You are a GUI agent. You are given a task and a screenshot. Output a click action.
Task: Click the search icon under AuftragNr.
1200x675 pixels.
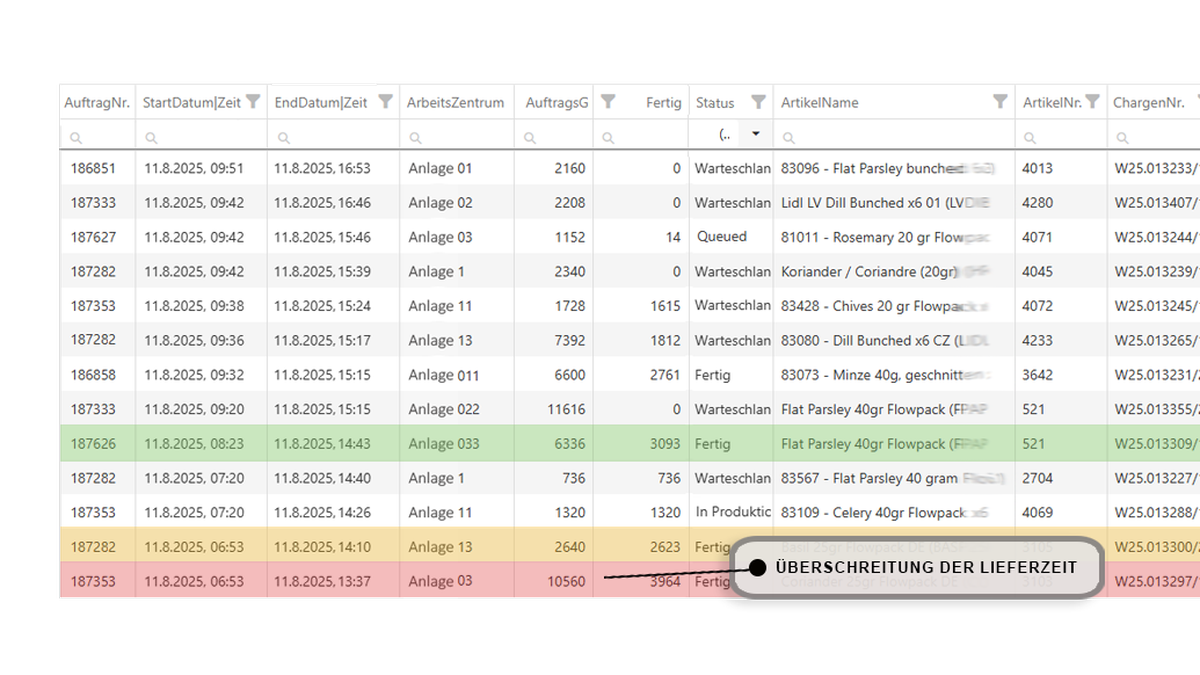(x=76, y=137)
